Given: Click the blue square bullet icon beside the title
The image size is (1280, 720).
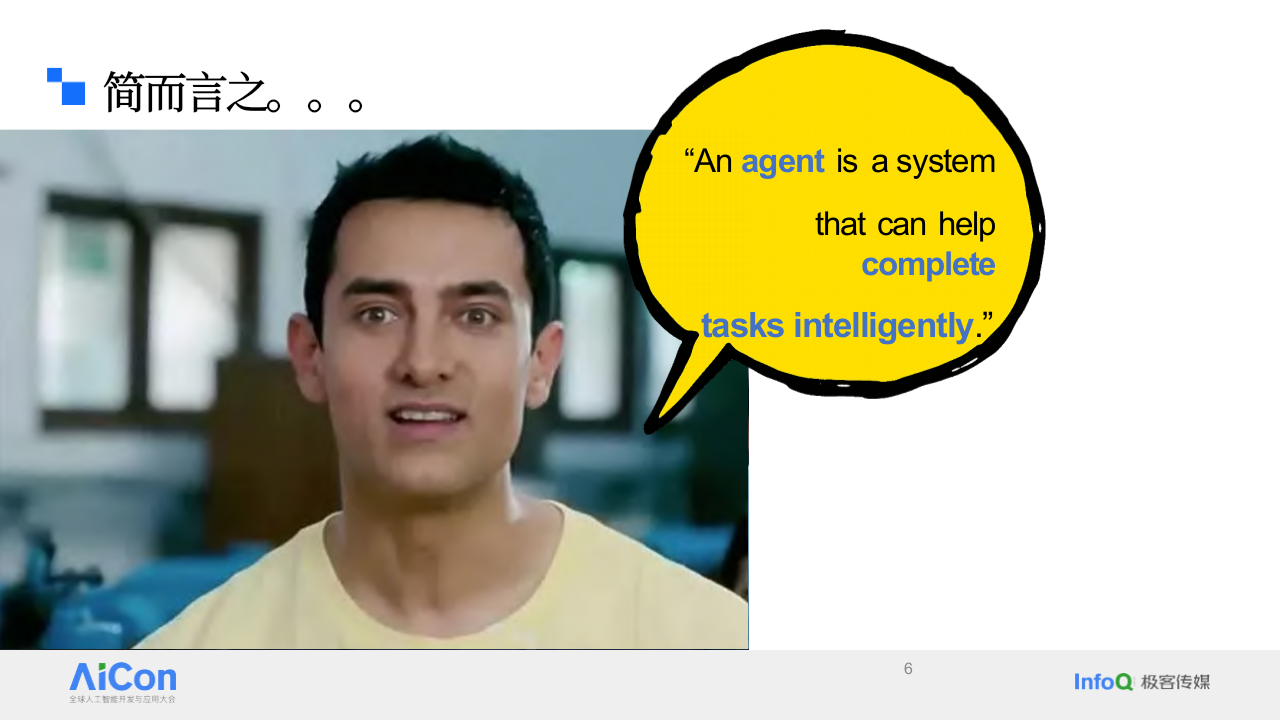Looking at the screenshot, I should tap(68, 87).
